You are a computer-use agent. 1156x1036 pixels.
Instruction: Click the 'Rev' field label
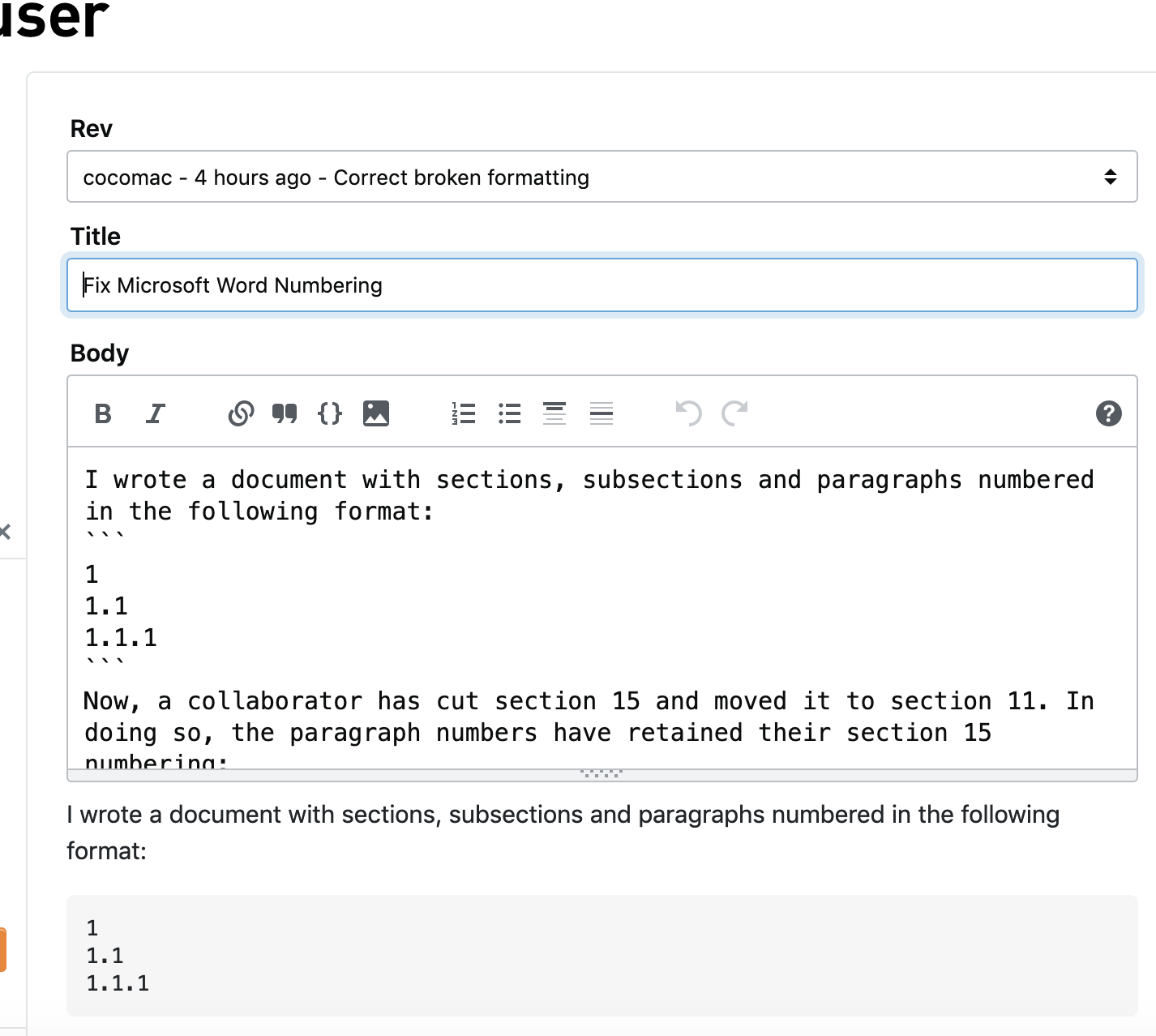click(91, 129)
